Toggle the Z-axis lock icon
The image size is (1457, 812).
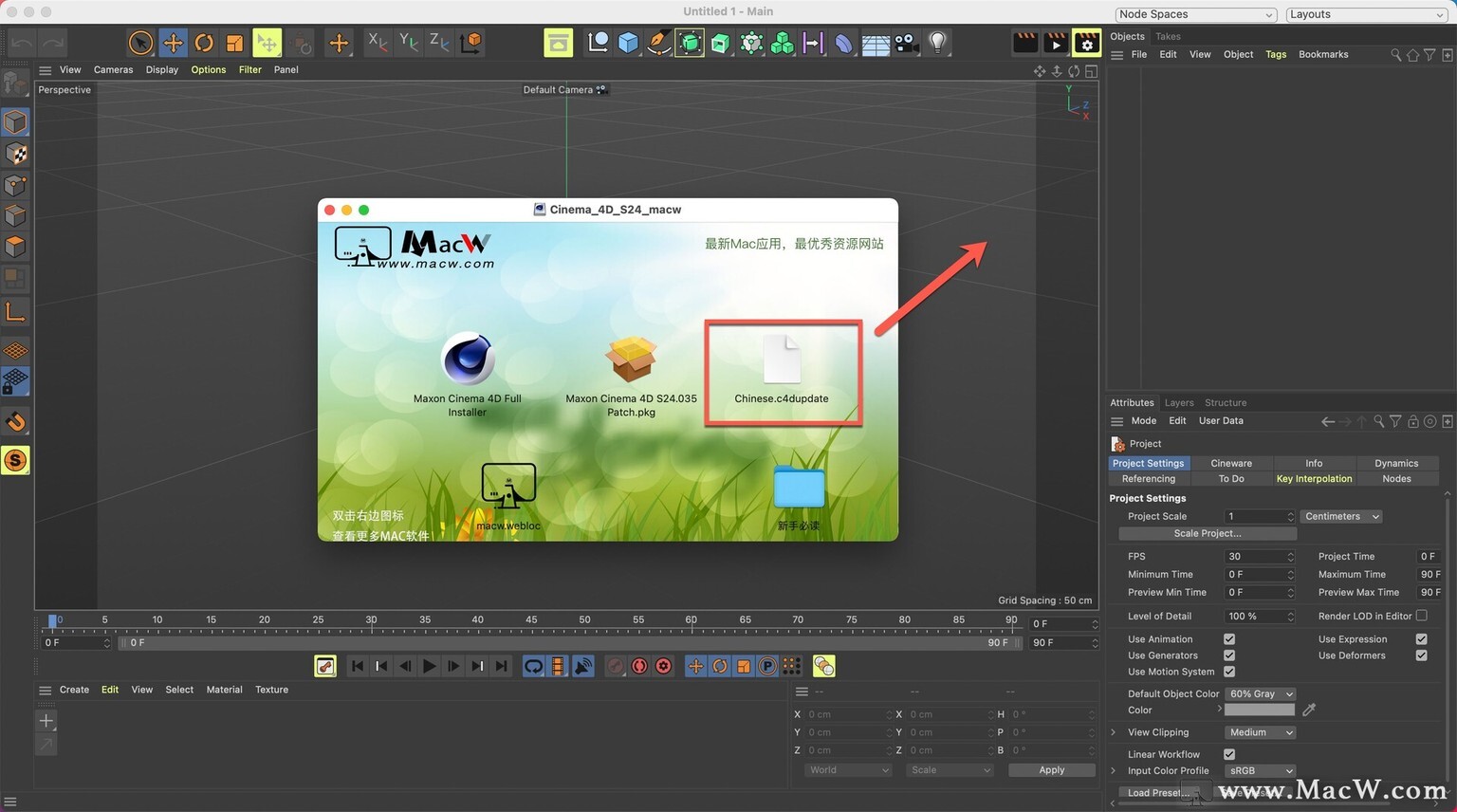coord(439,42)
